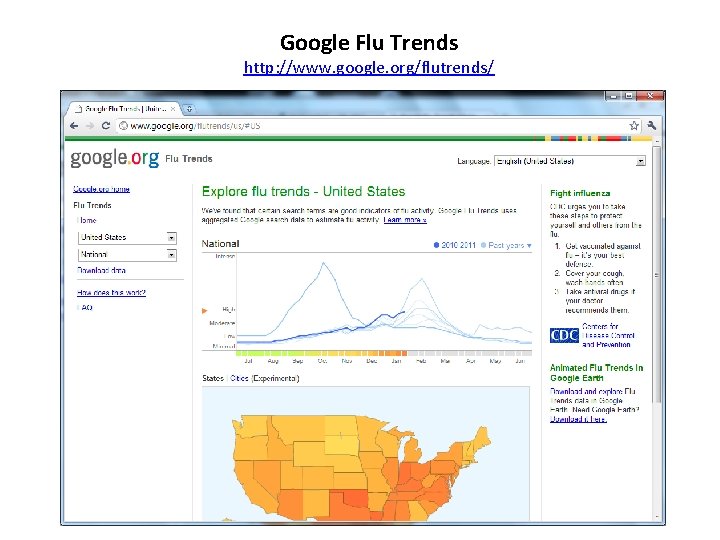
Task: Click the browser forward arrow
Action: tap(90, 126)
